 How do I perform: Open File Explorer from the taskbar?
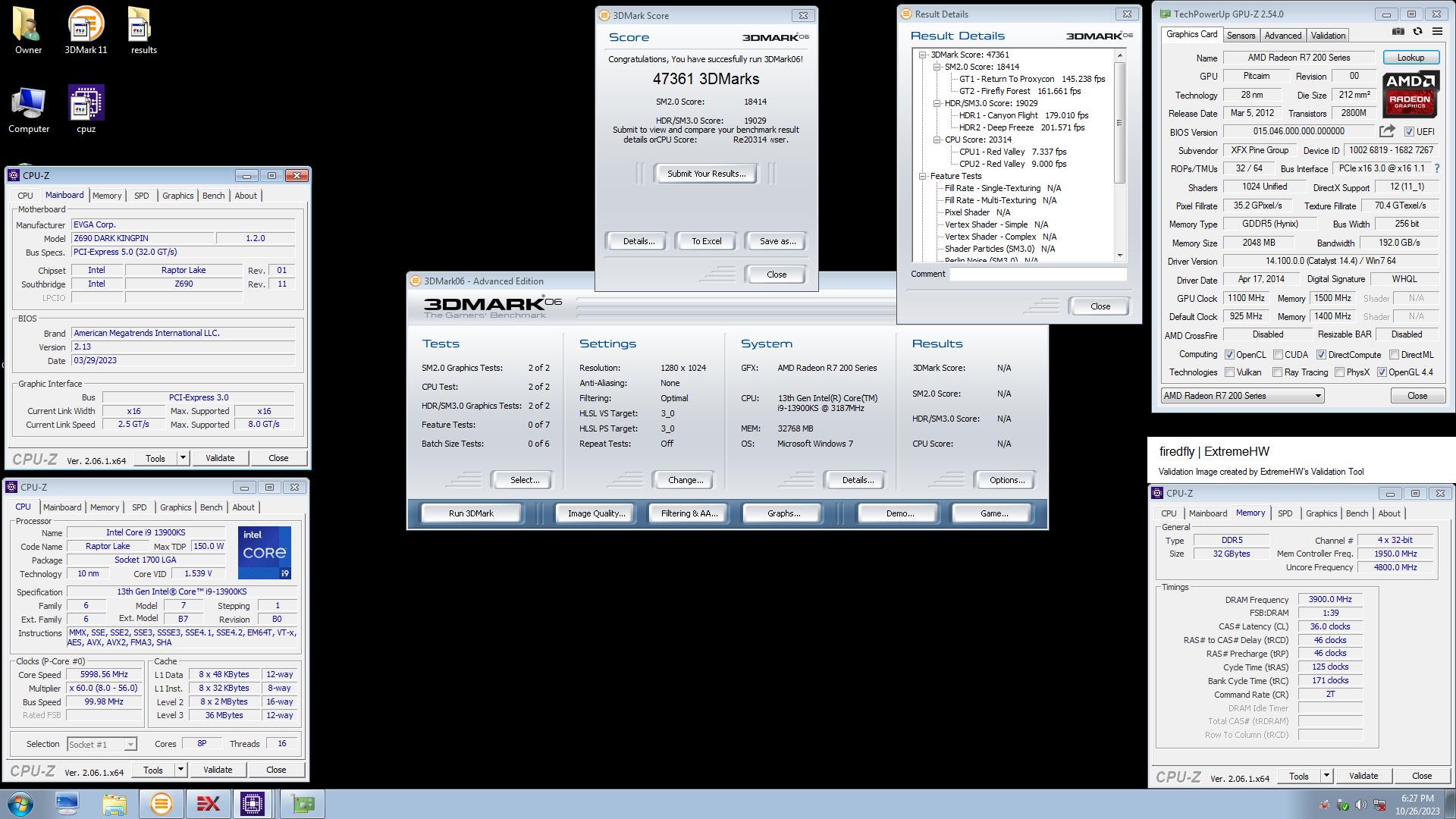114,804
